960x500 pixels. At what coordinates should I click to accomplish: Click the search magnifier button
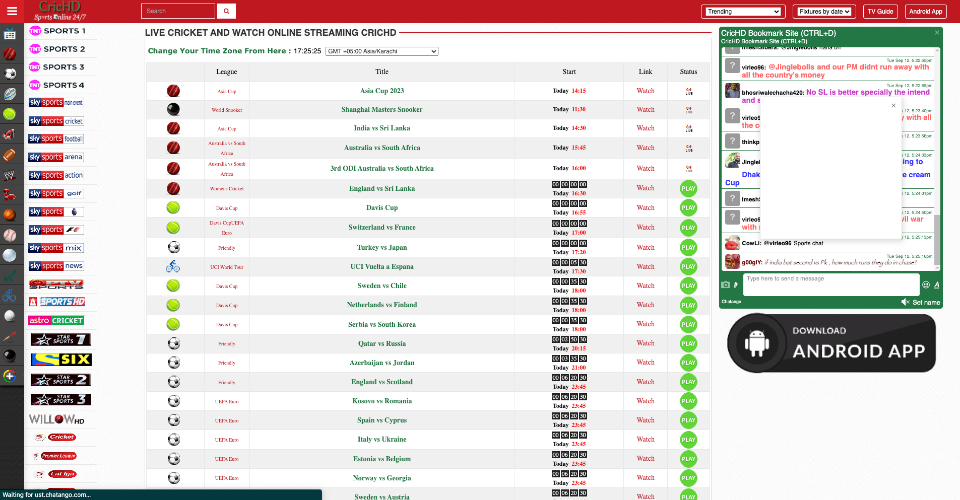click(x=226, y=11)
